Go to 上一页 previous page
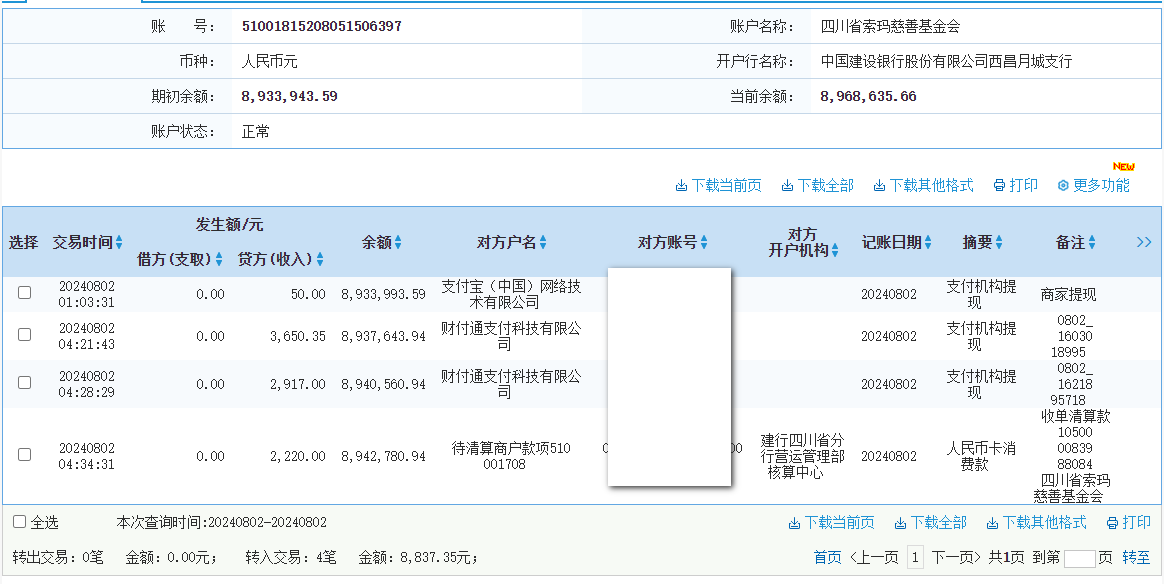The width and height of the screenshot is (1164, 584). point(874,557)
